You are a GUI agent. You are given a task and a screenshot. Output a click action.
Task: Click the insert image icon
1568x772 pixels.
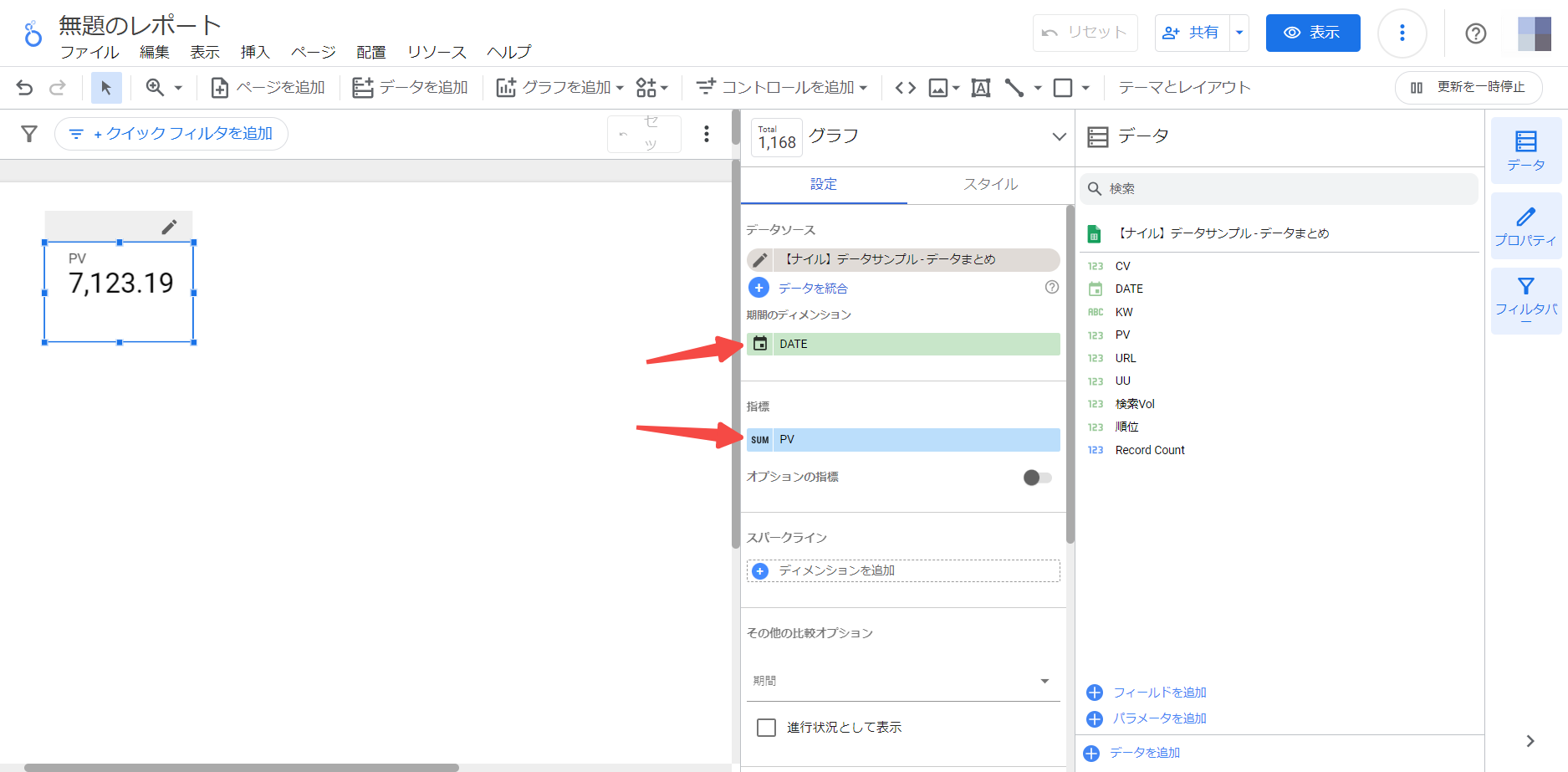point(938,87)
